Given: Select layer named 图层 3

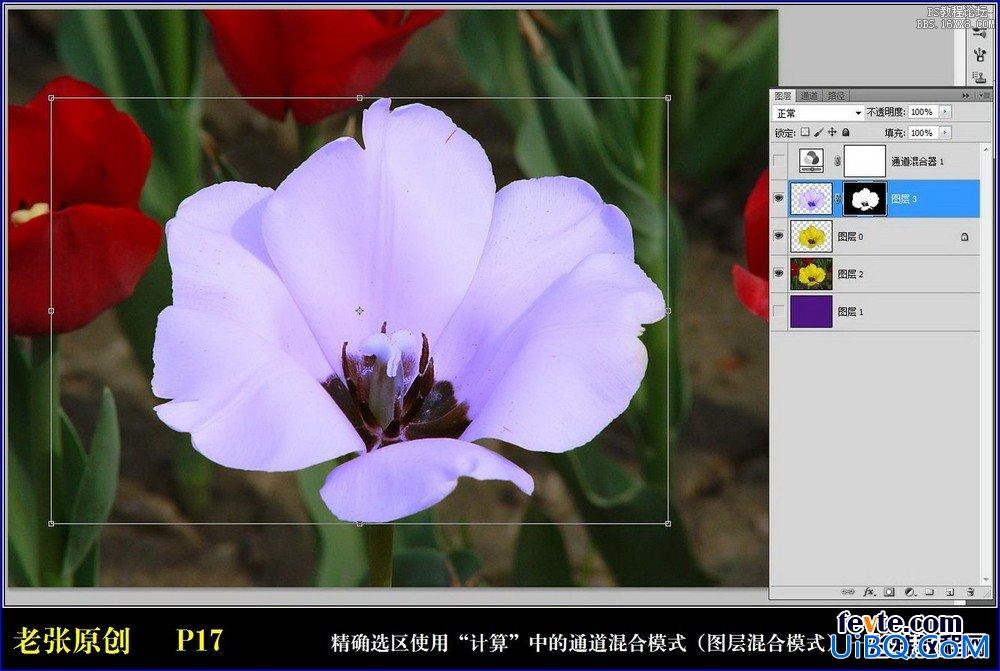Looking at the screenshot, I should 904,199.
